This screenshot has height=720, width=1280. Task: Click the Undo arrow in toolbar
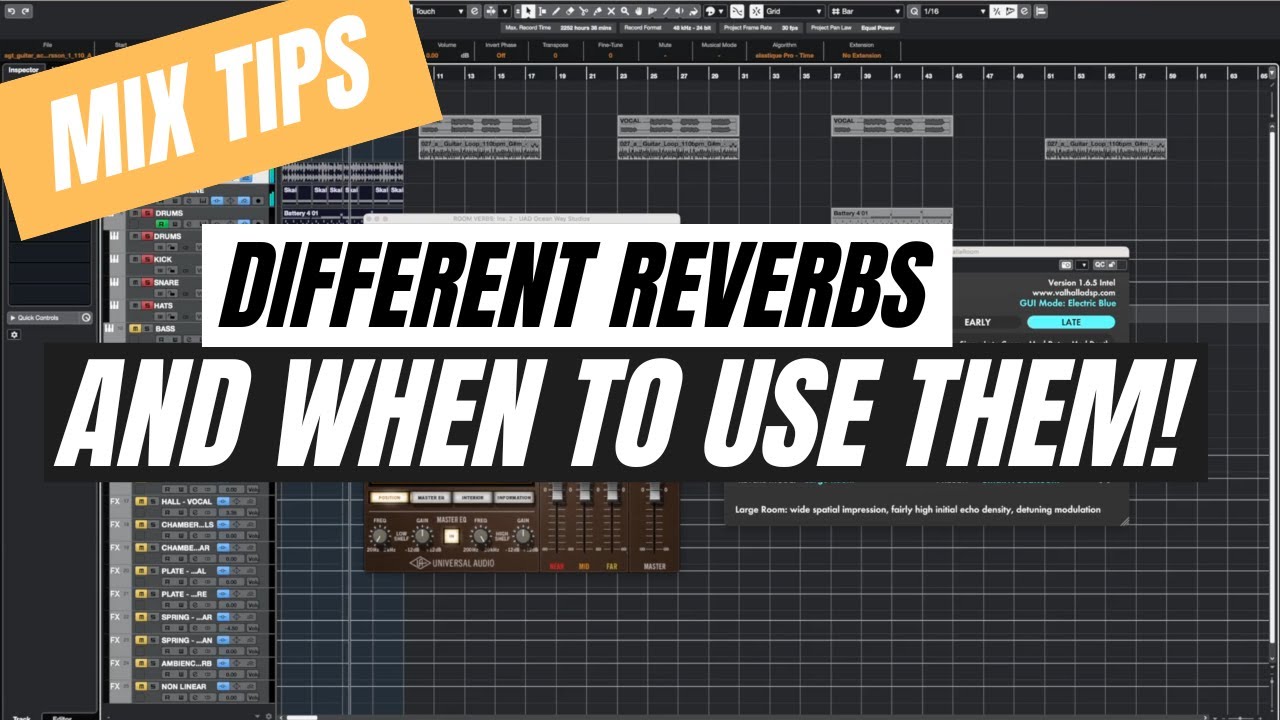click(x=10, y=11)
